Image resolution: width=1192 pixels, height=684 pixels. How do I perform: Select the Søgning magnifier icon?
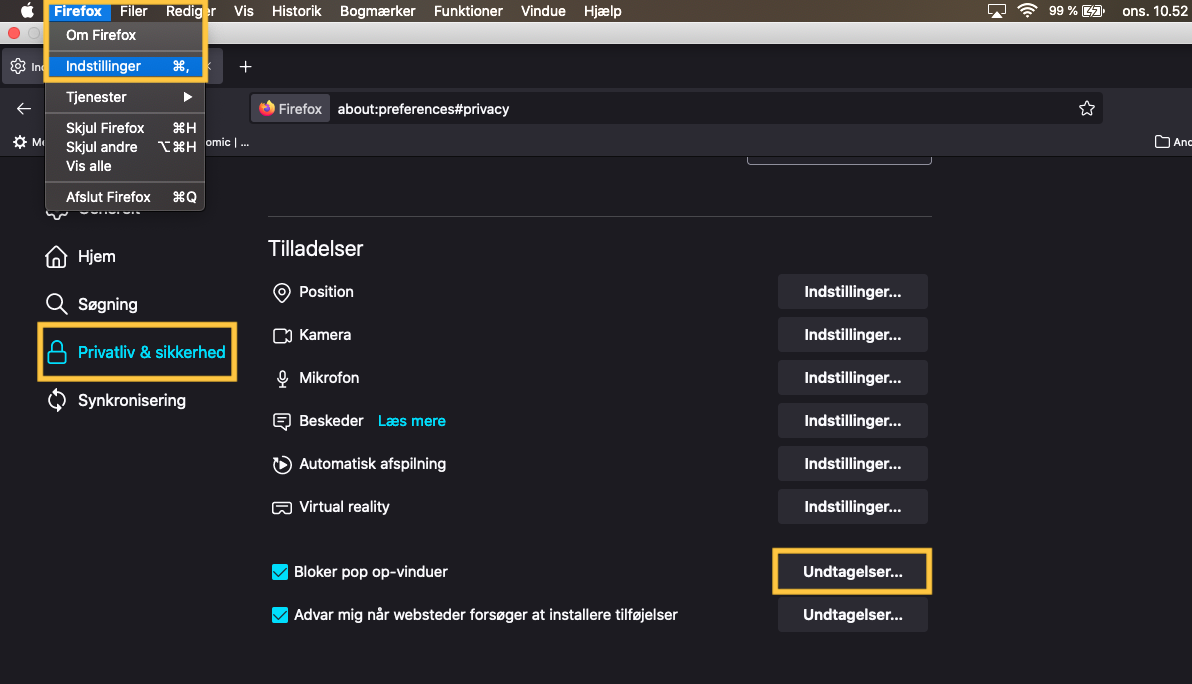(57, 304)
